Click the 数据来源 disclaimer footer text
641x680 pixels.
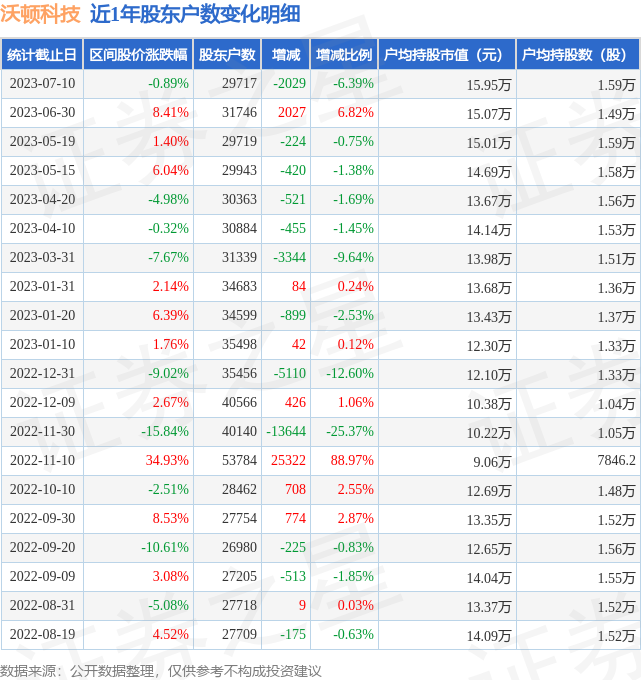click(x=161, y=670)
